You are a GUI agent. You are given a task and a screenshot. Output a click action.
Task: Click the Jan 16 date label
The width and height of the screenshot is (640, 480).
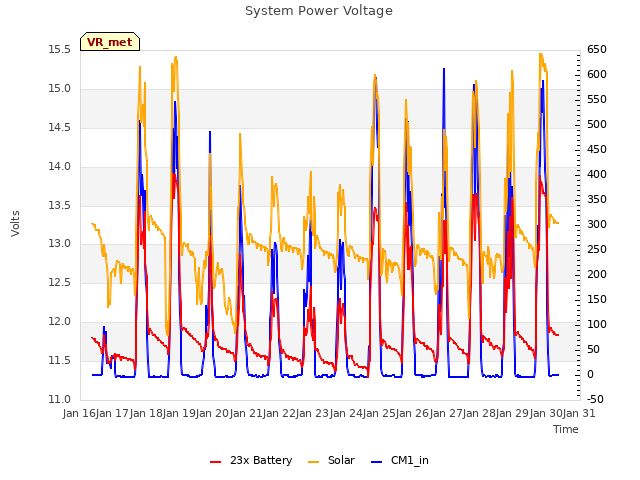(x=80, y=413)
